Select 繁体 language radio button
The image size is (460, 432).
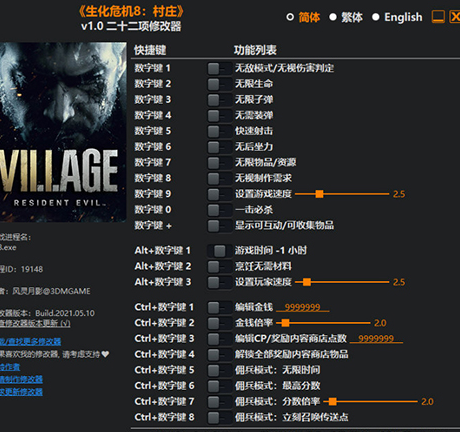[333, 17]
